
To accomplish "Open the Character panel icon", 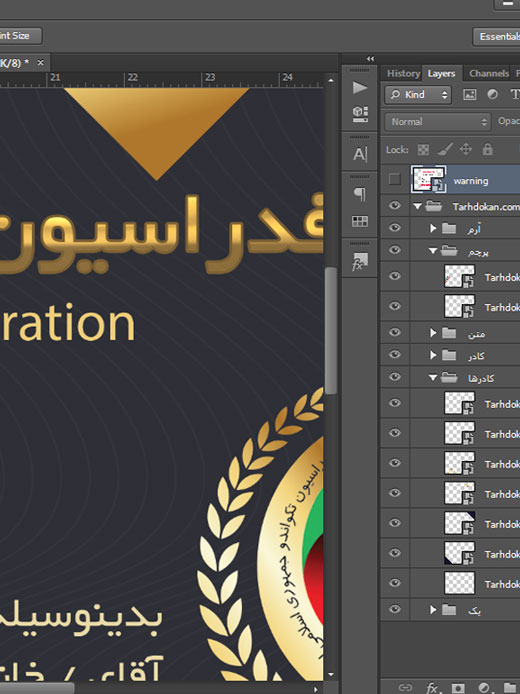I will [360, 154].
